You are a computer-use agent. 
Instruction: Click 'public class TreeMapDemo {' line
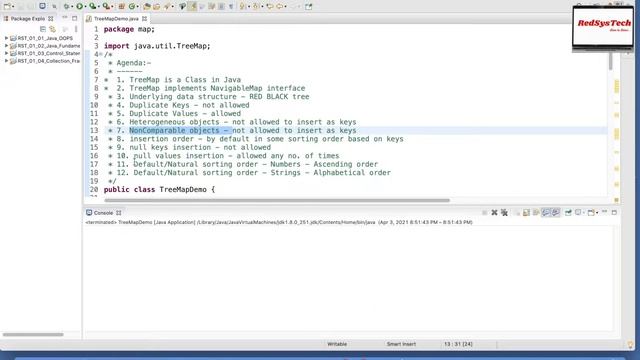coord(159,189)
